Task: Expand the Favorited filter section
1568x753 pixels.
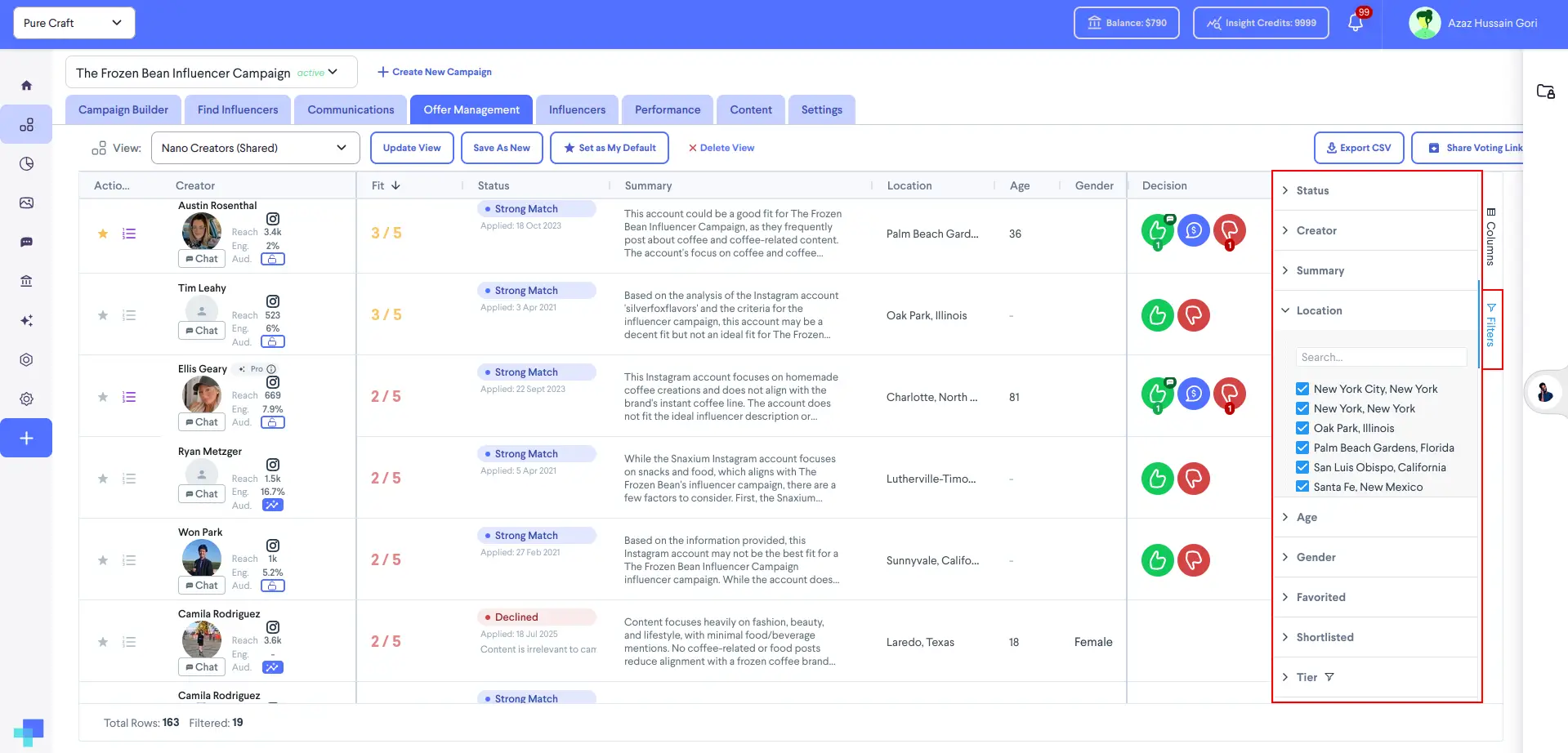Action: click(x=1377, y=597)
